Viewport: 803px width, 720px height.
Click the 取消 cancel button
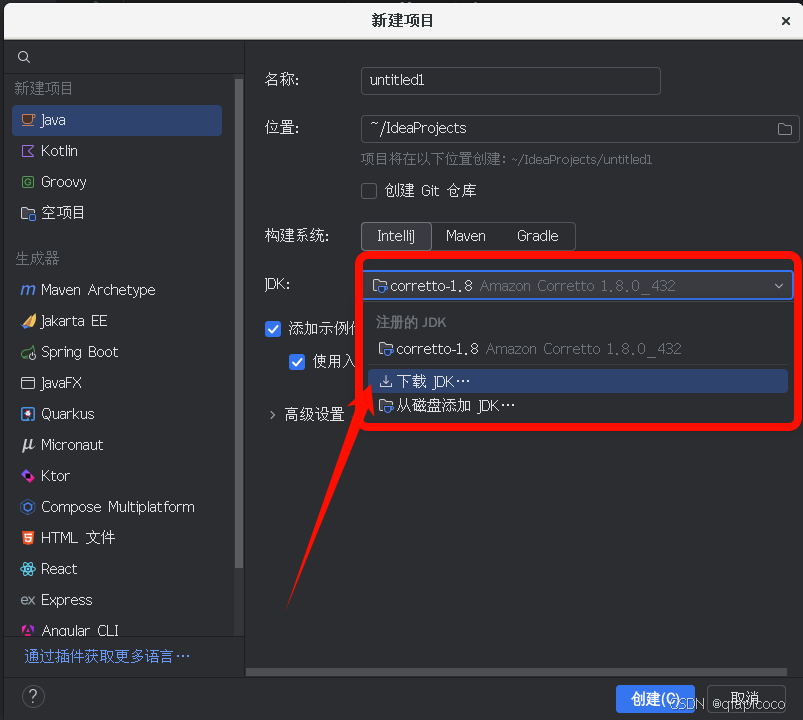coord(746,699)
